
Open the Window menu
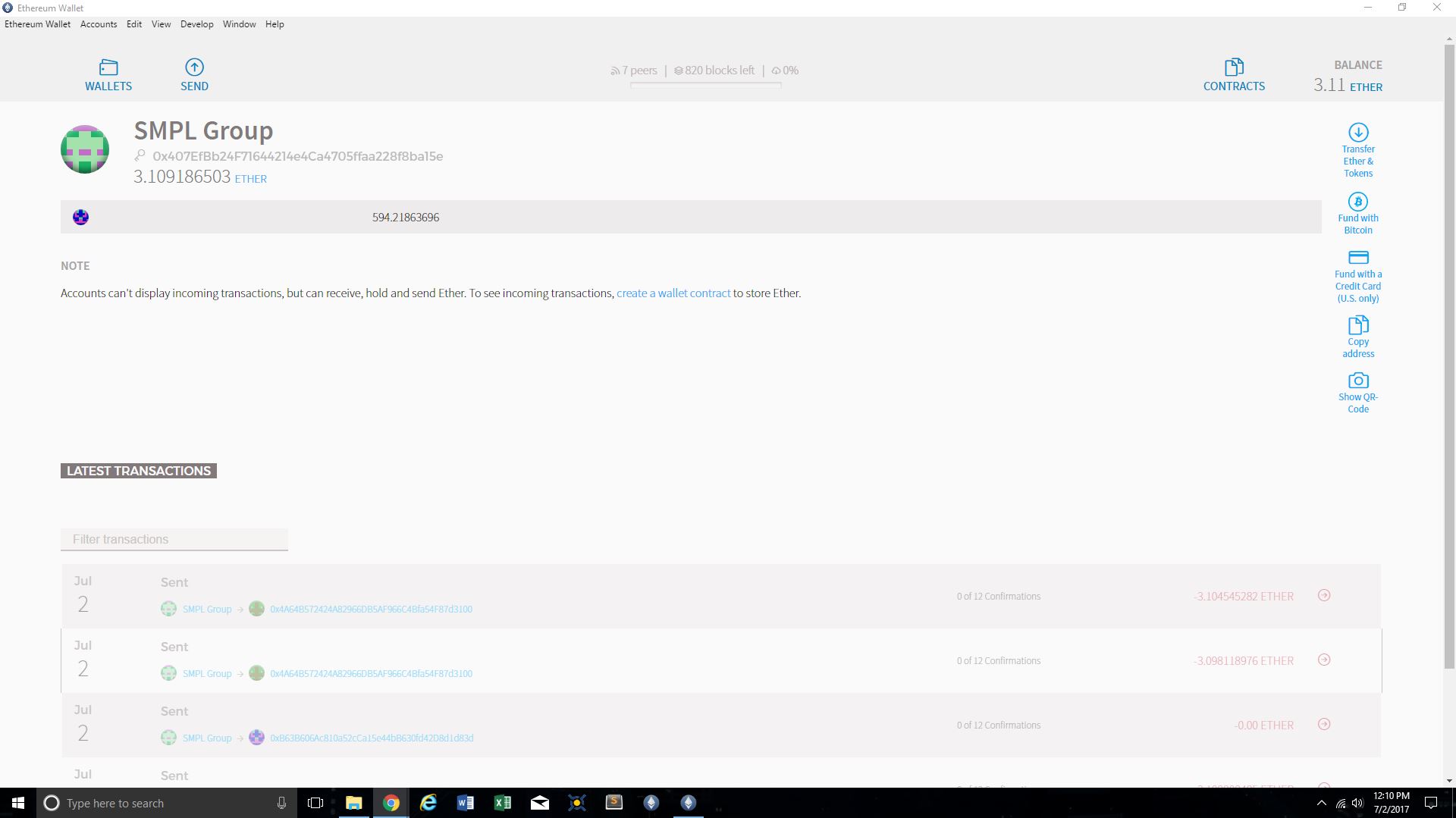point(239,24)
